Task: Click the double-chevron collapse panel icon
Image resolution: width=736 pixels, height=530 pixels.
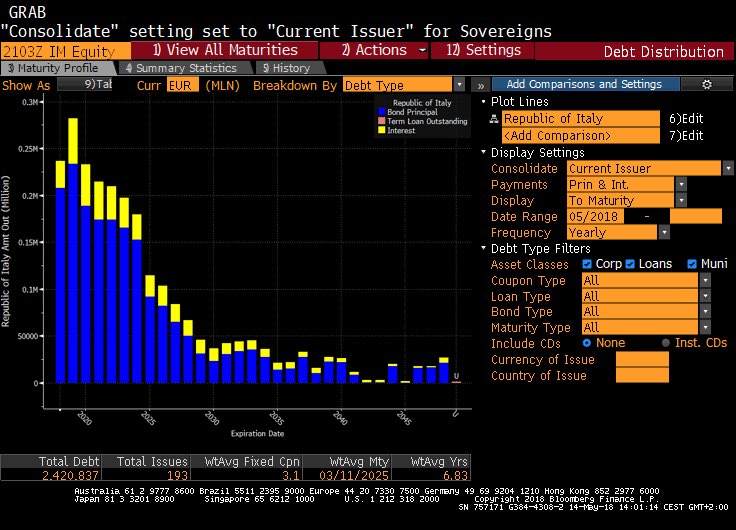Action: 481,85
